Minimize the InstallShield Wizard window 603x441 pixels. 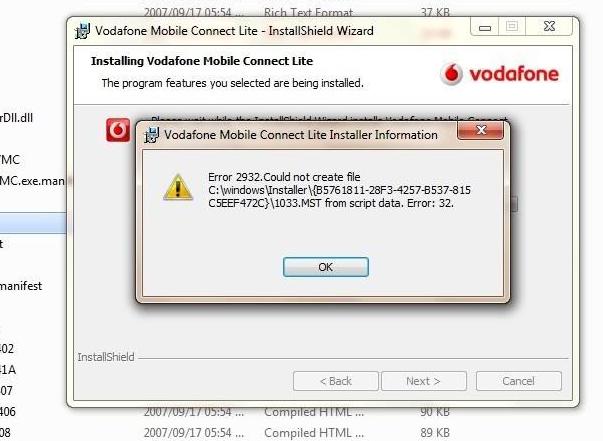[x=485, y=27]
